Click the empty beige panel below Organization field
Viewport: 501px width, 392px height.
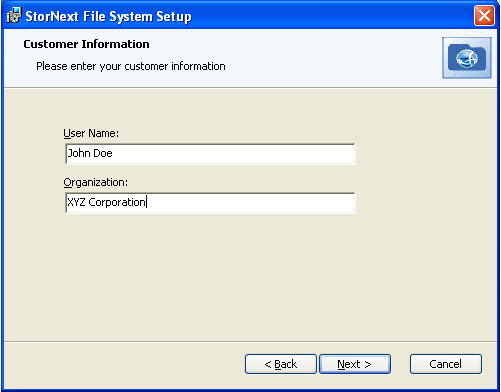coord(250,277)
